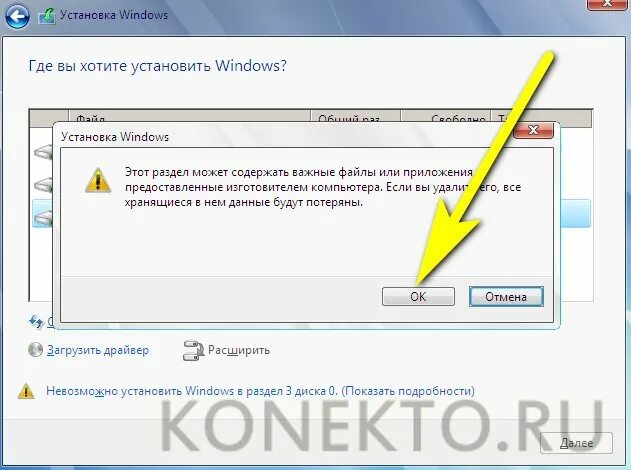The width and height of the screenshot is (631, 470).
Task: Select the first disk drive icon in list
Action: 43,153
